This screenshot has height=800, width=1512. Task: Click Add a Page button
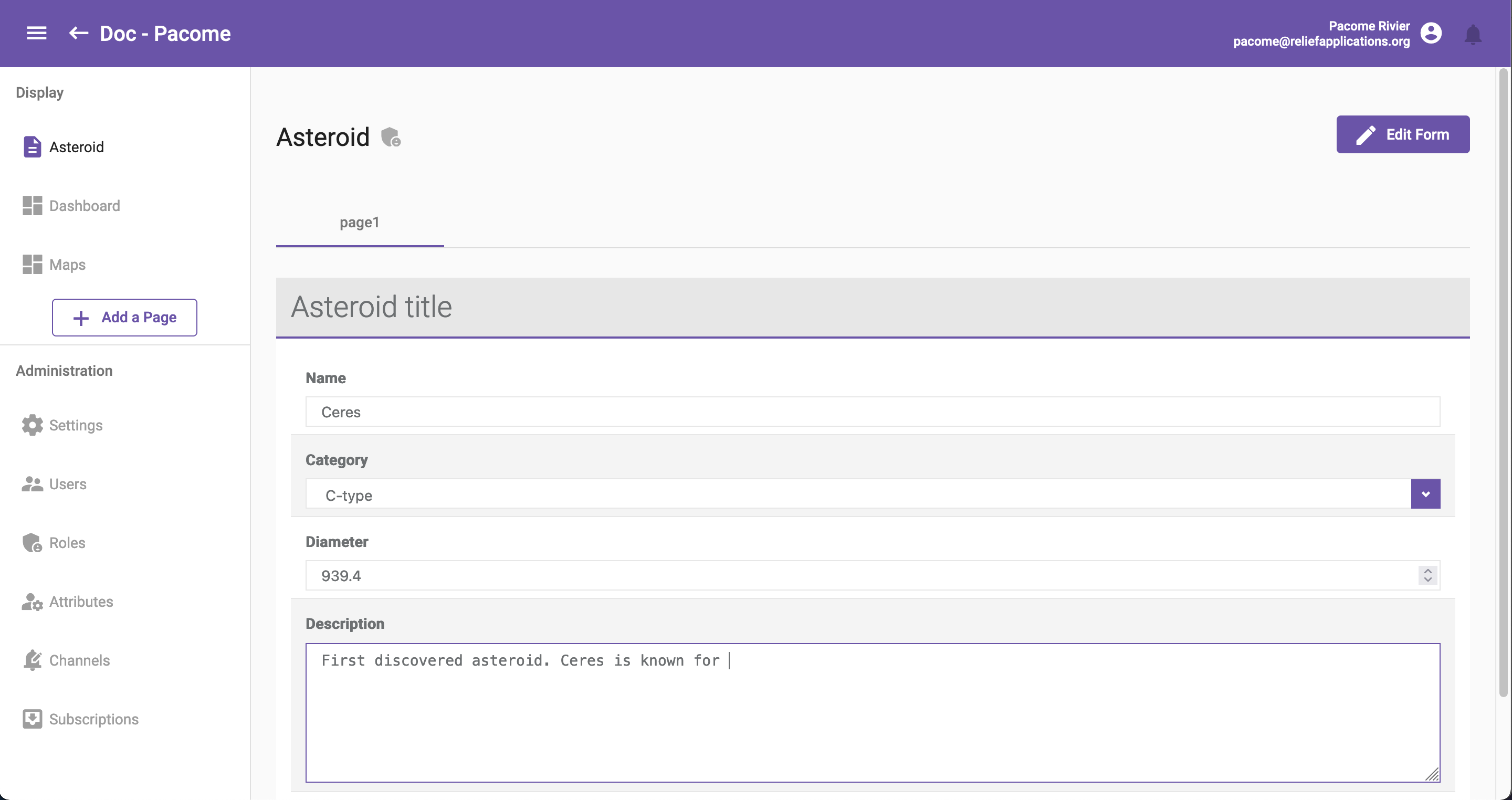click(x=124, y=317)
